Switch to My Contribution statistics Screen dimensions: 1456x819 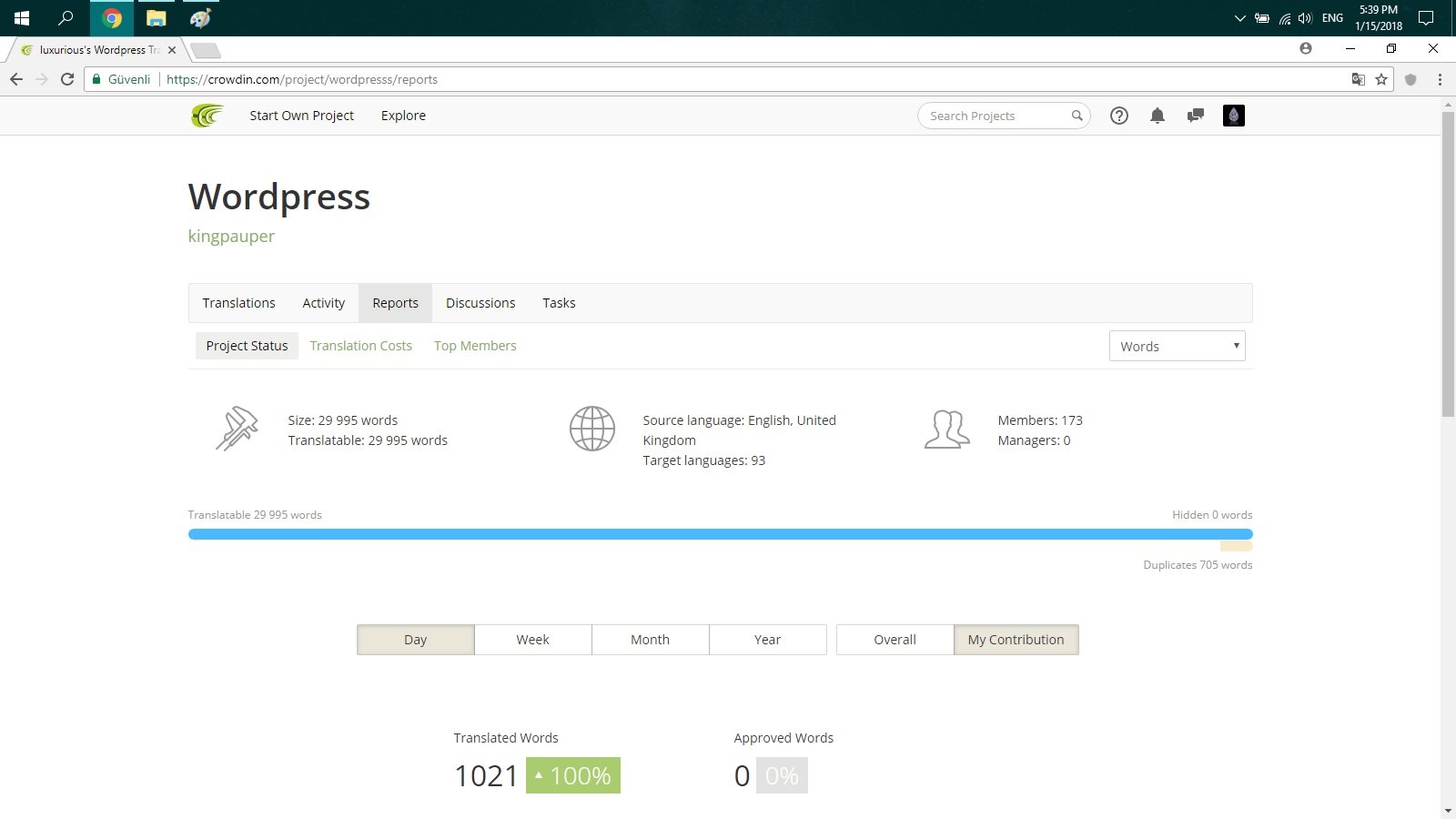pos(1016,640)
